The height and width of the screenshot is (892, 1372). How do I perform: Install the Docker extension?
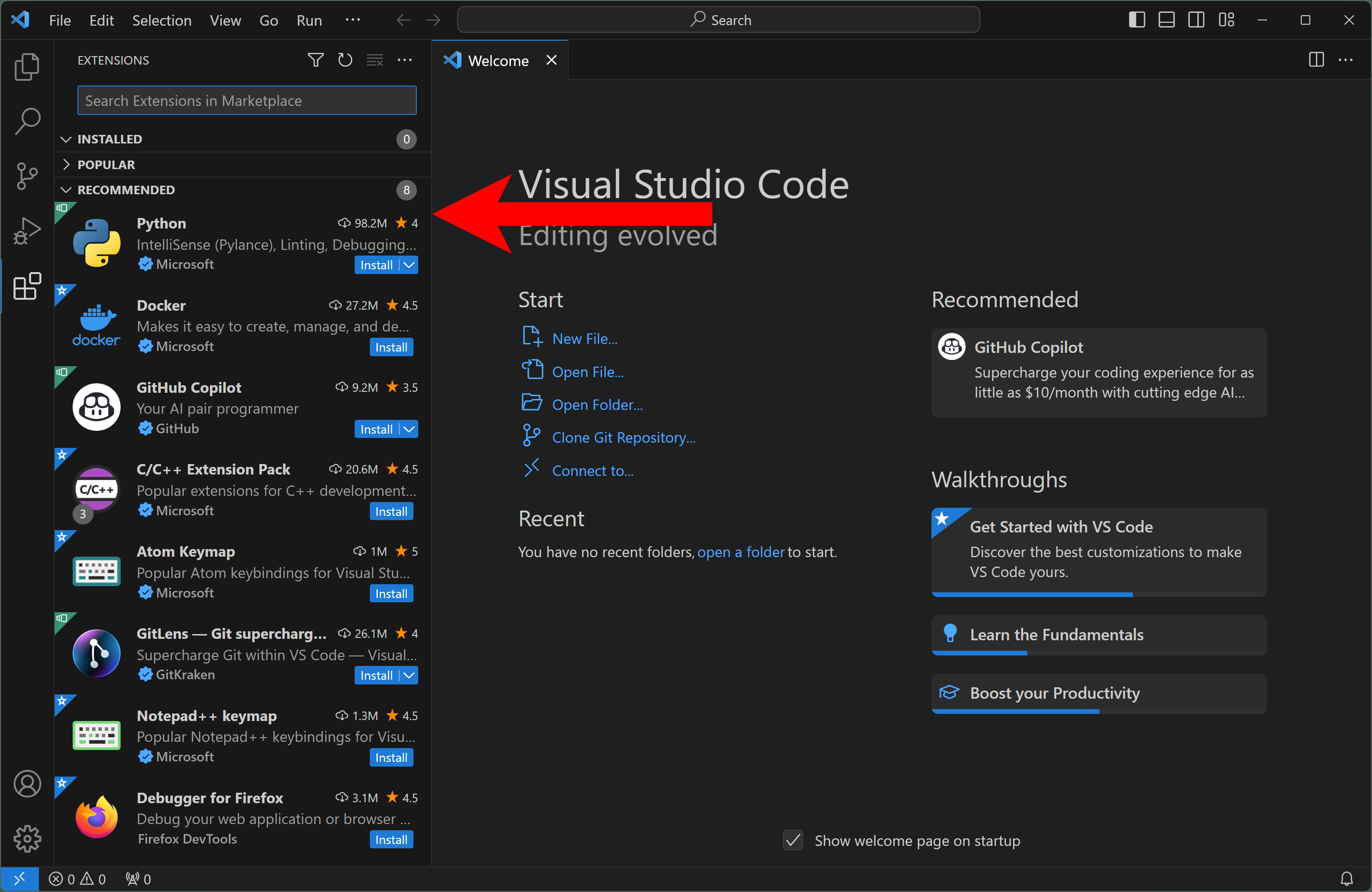(x=391, y=347)
